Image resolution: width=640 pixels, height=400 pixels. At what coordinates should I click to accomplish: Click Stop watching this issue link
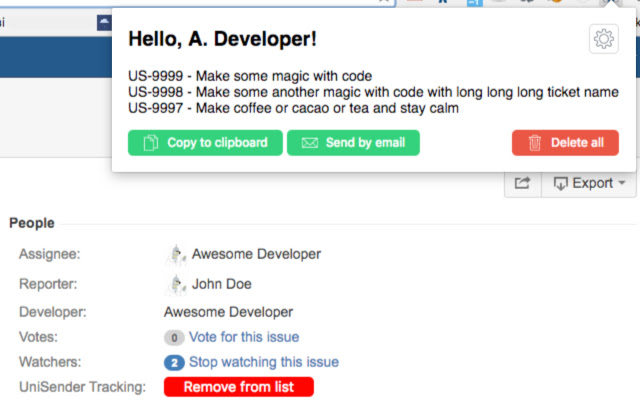[x=263, y=362]
